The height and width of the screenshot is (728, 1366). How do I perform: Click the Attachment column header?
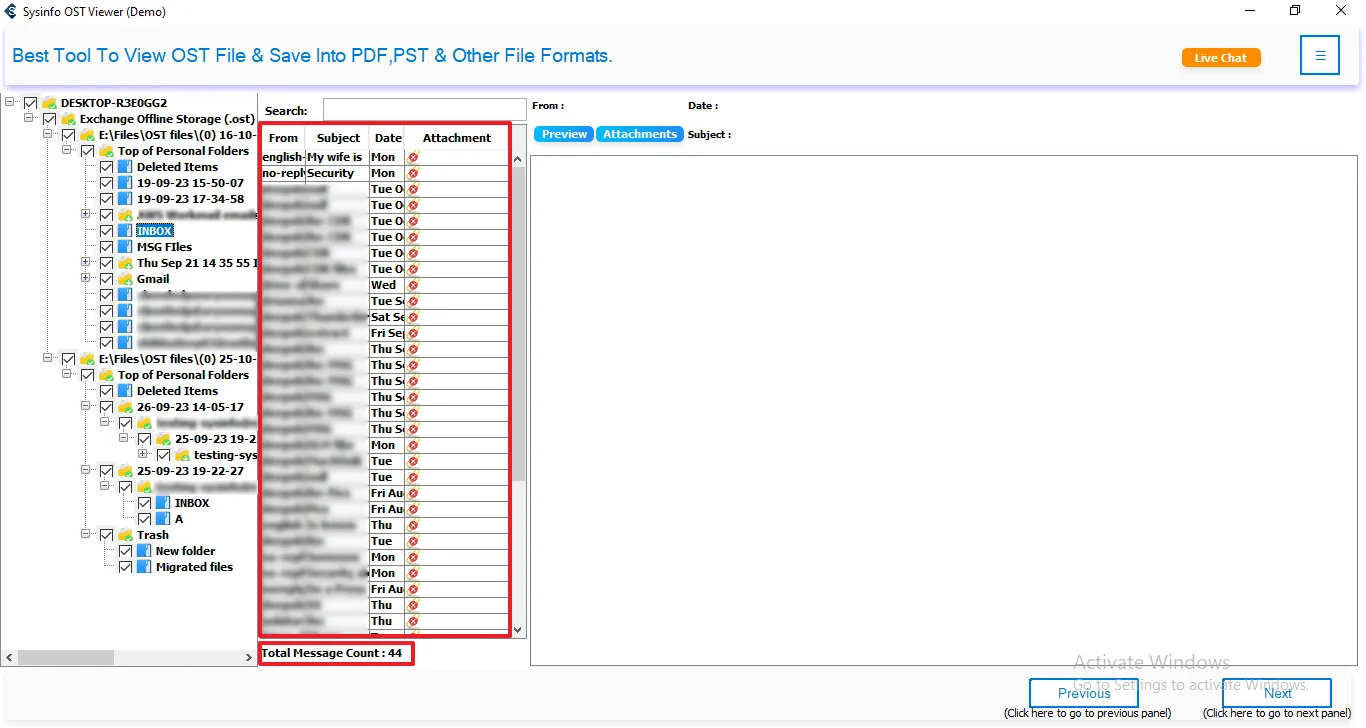point(457,138)
